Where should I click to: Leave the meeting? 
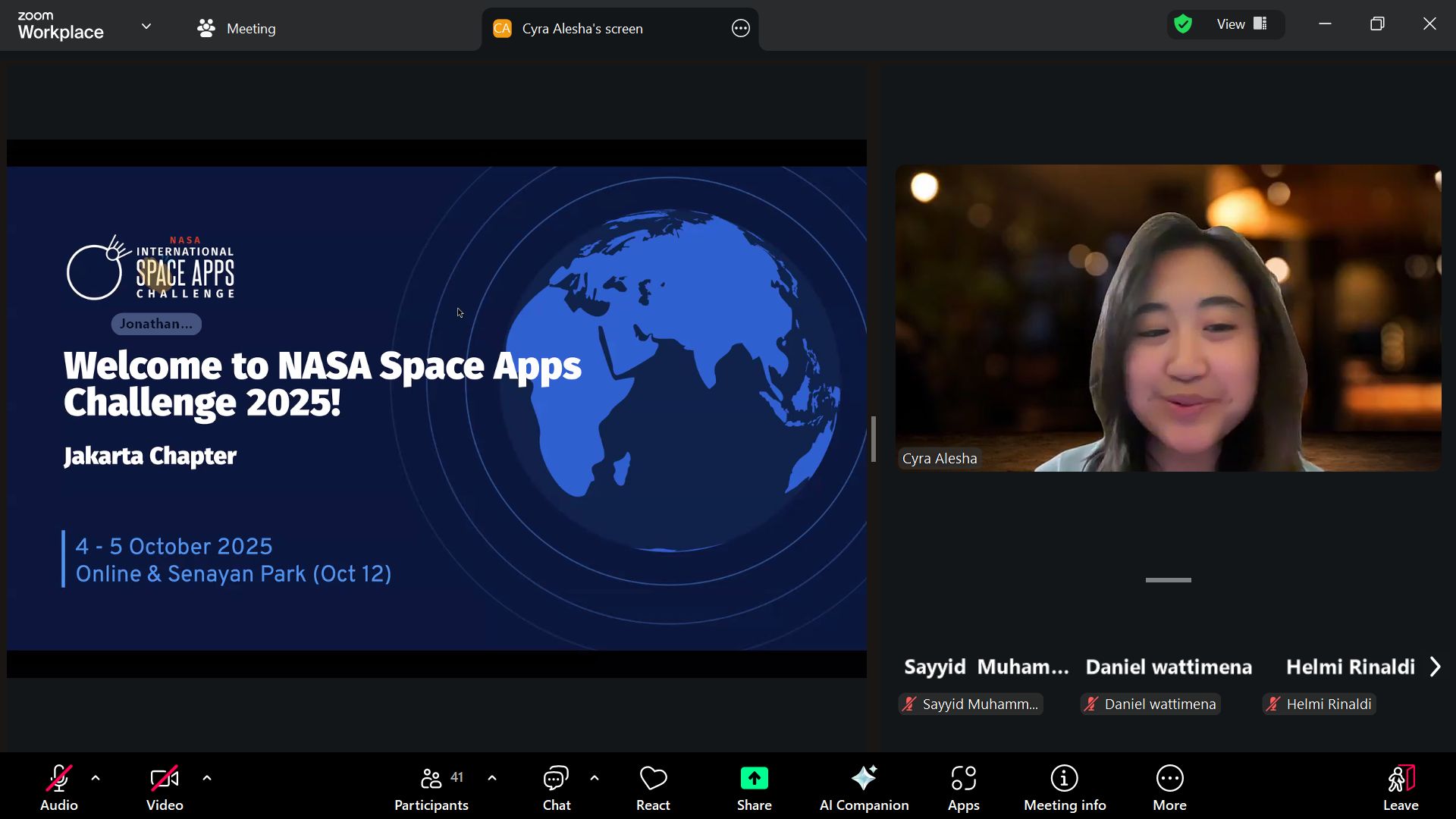(1401, 788)
